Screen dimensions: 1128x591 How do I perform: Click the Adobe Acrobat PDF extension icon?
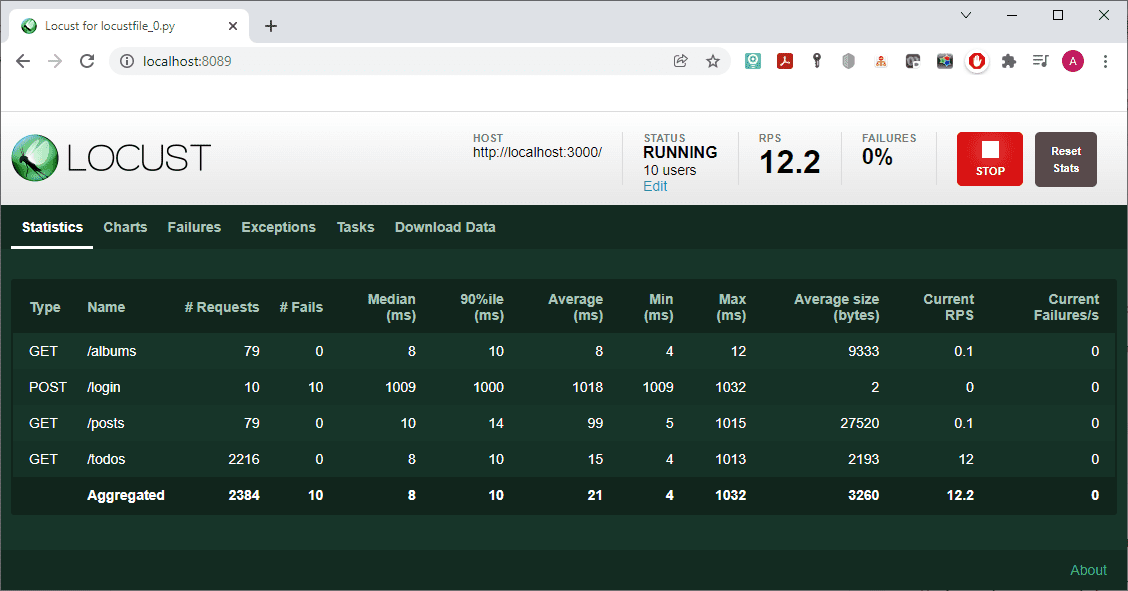785,61
